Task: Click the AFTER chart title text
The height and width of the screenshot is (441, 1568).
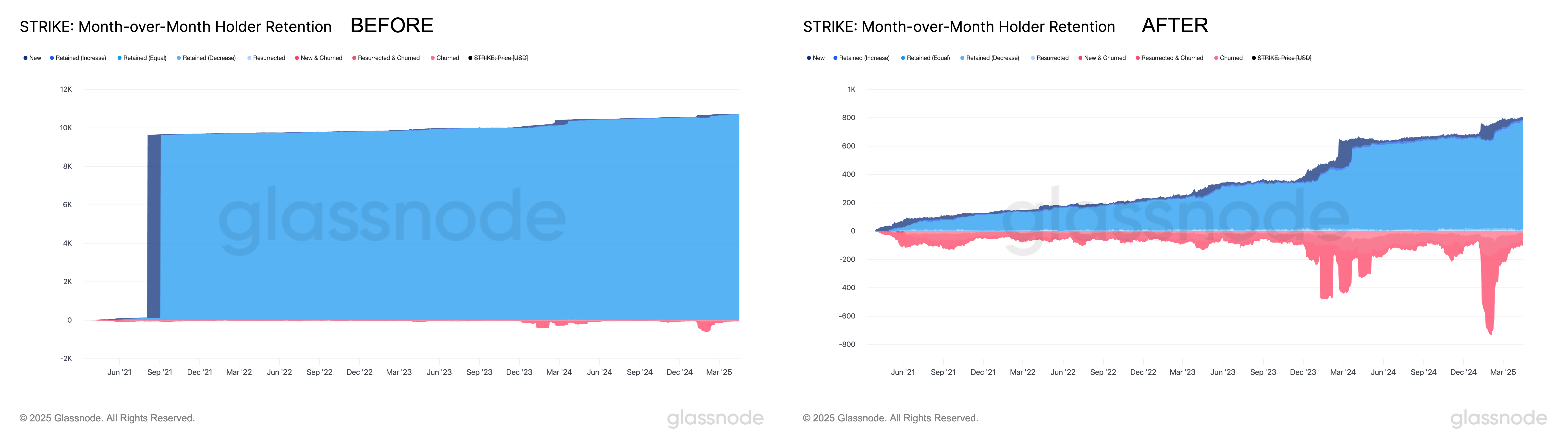Action: [x=959, y=27]
